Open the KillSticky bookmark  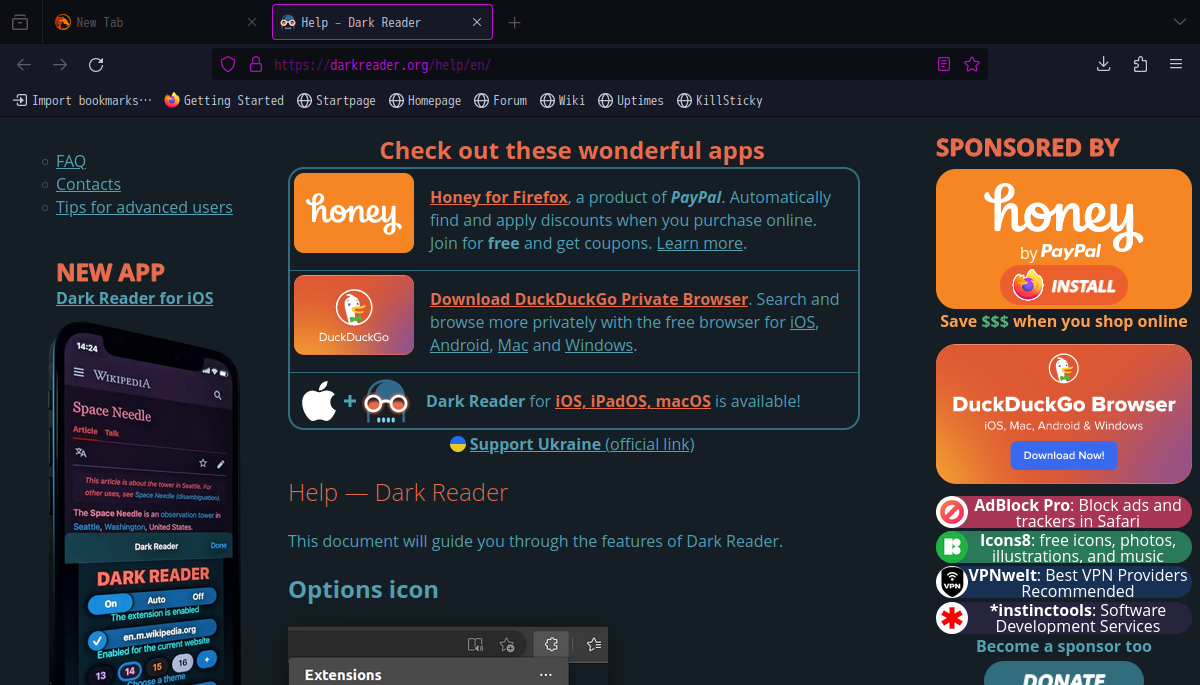click(720, 100)
